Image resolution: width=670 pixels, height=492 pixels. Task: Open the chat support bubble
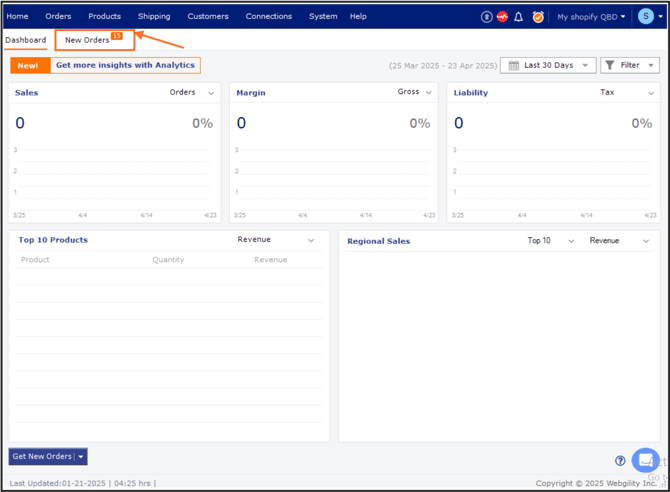click(646, 460)
